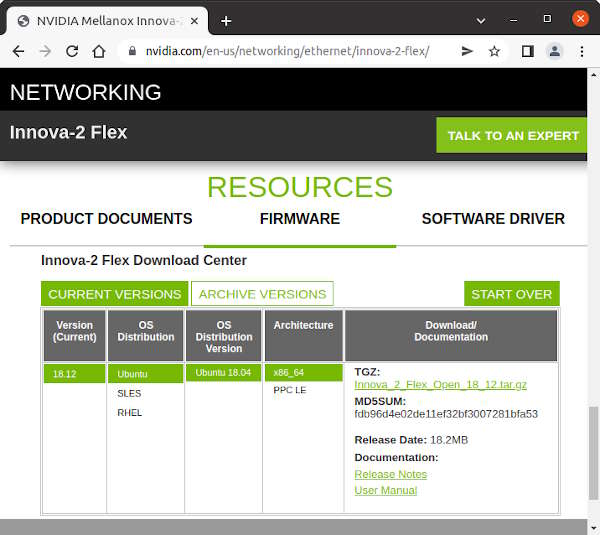This screenshot has height=535, width=600.
Task: Click the forward navigation arrow
Action: pyautogui.click(x=45, y=51)
